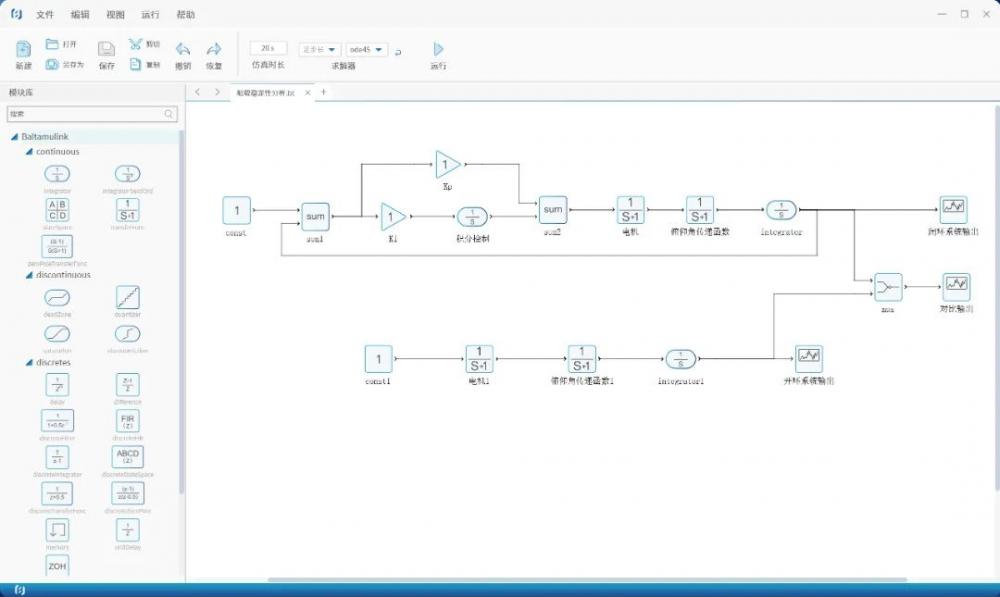
Task: Click the 新建 (New) file icon
Action: click(23, 49)
